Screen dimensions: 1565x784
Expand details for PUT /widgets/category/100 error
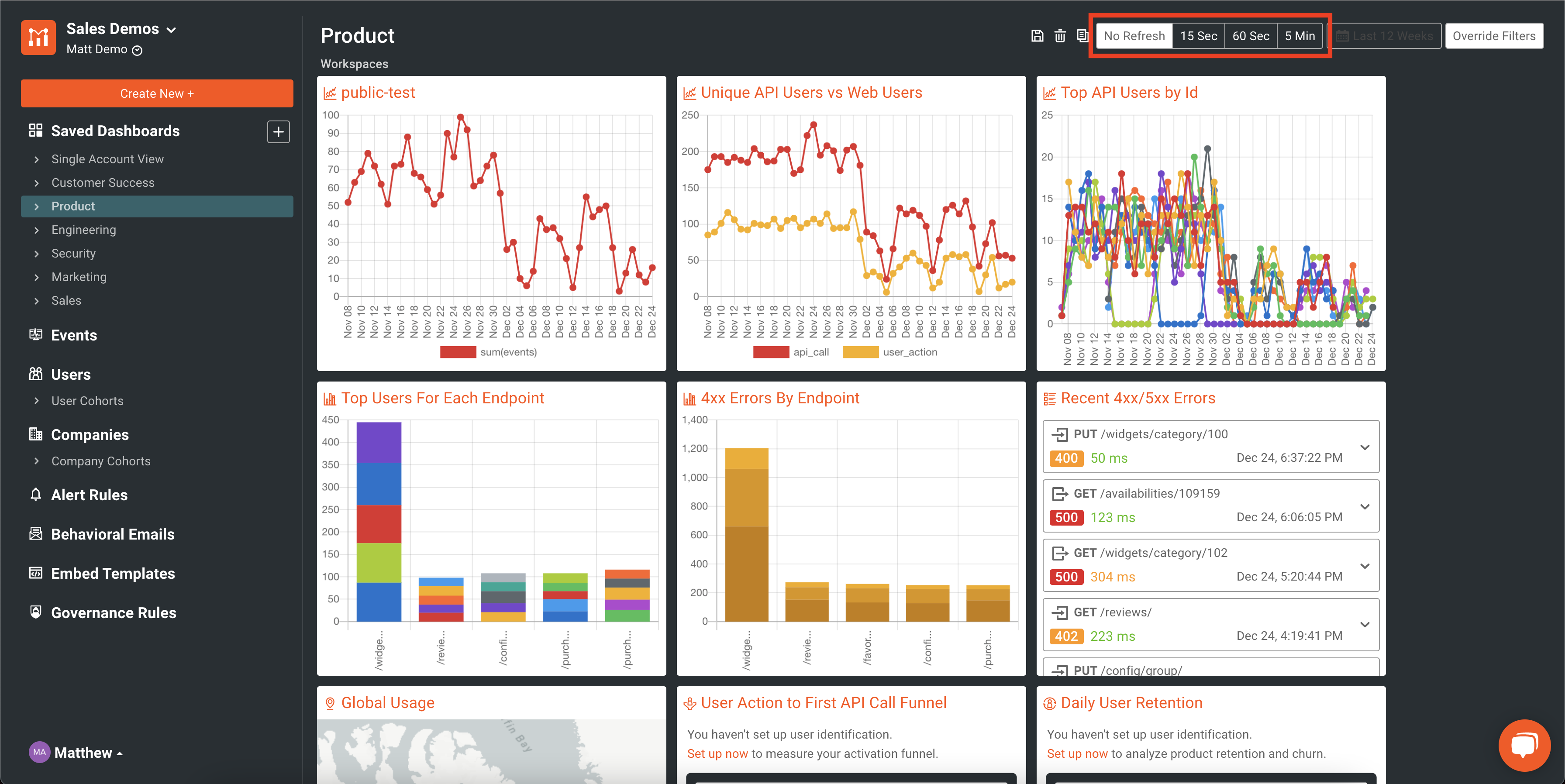(1365, 447)
